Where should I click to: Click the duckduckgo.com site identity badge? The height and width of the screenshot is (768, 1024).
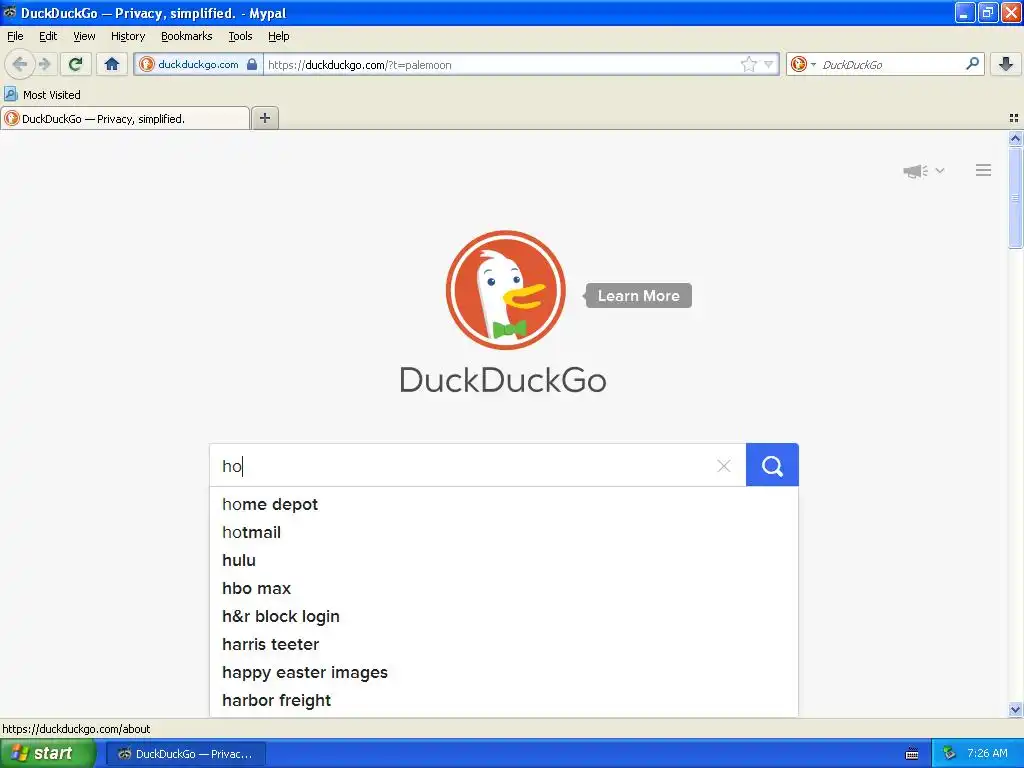(x=199, y=64)
